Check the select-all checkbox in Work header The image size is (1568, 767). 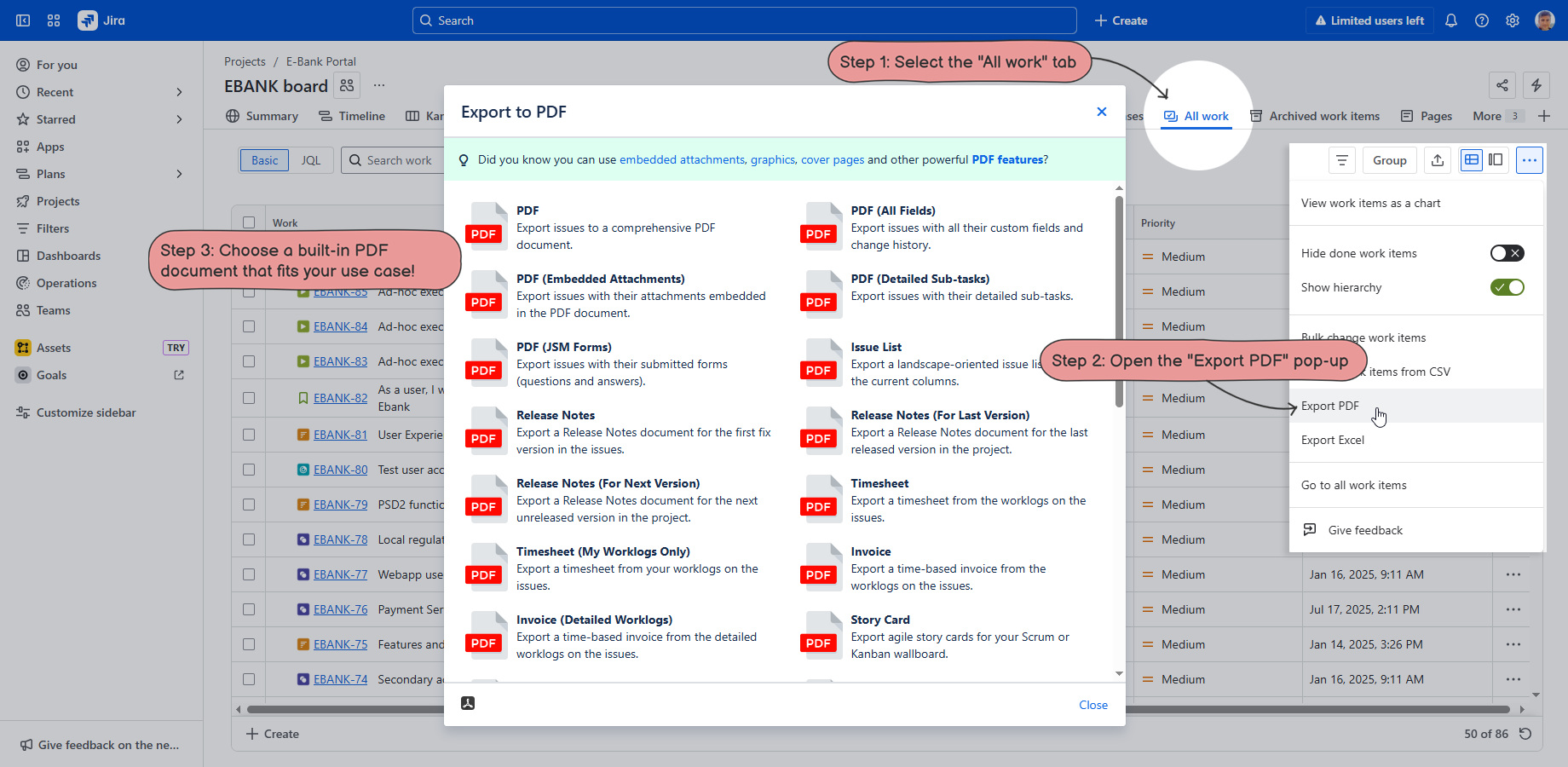[249, 222]
